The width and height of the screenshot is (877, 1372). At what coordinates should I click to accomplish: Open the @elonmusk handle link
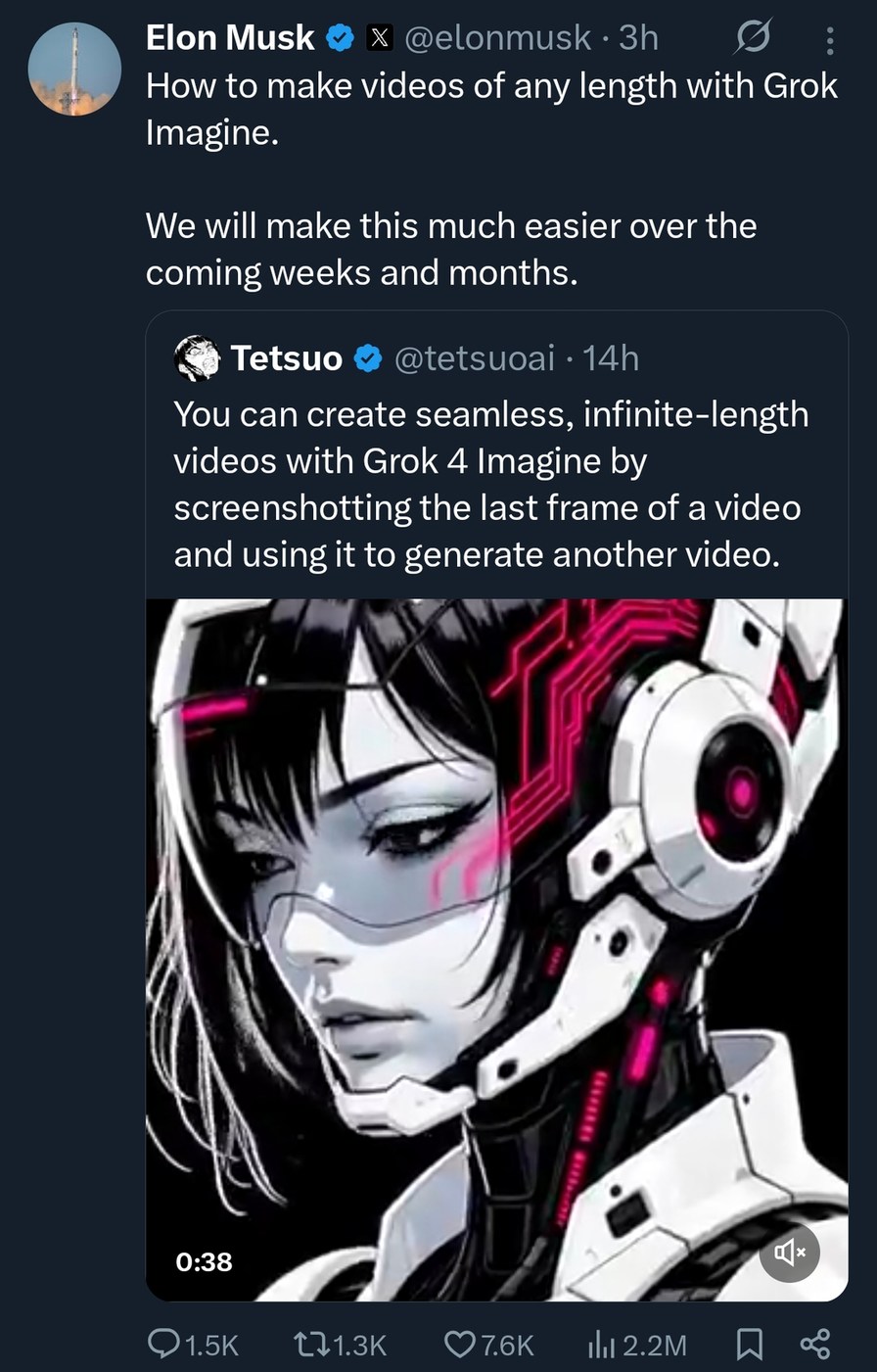[x=497, y=38]
